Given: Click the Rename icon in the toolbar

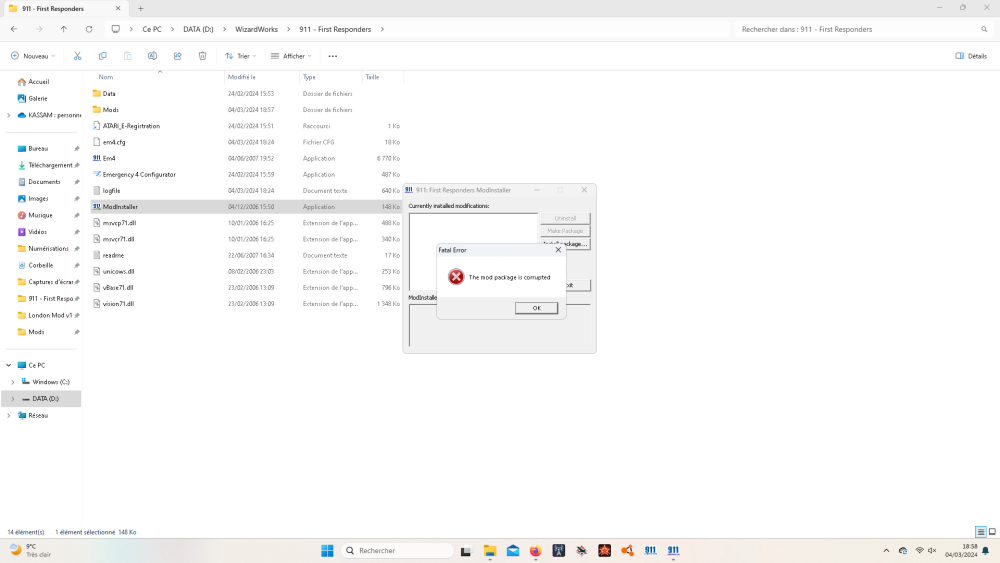Looking at the screenshot, I should [x=152, y=56].
